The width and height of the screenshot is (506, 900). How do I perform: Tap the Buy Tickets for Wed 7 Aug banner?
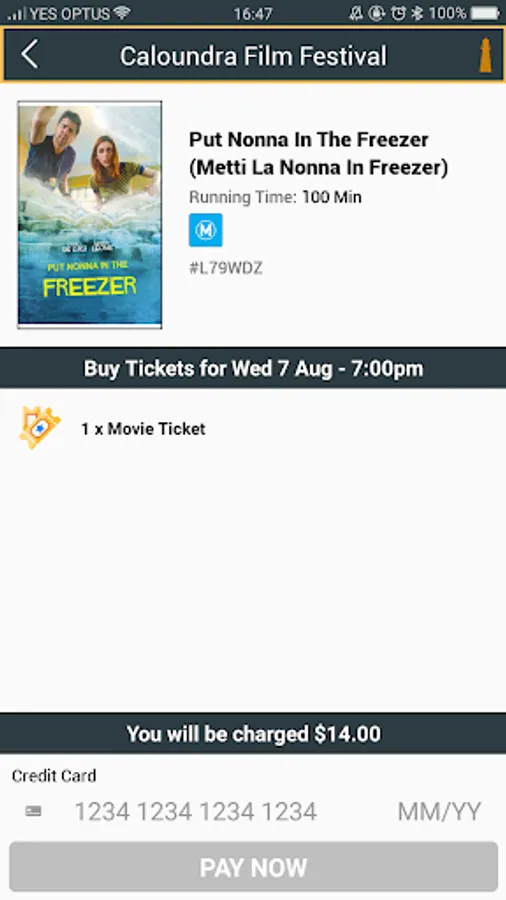click(x=253, y=368)
